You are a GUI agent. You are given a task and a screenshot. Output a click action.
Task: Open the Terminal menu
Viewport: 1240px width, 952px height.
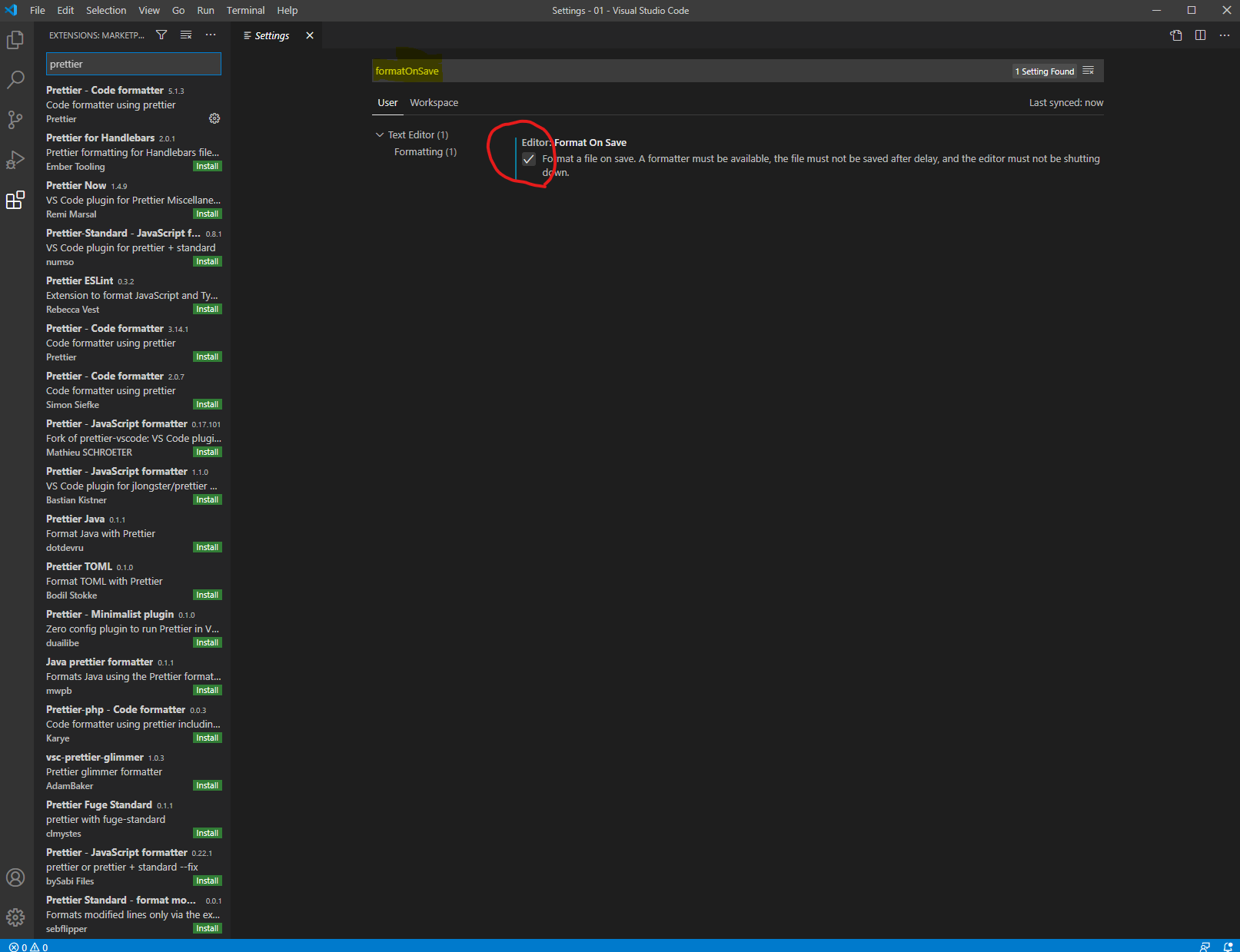pos(245,10)
